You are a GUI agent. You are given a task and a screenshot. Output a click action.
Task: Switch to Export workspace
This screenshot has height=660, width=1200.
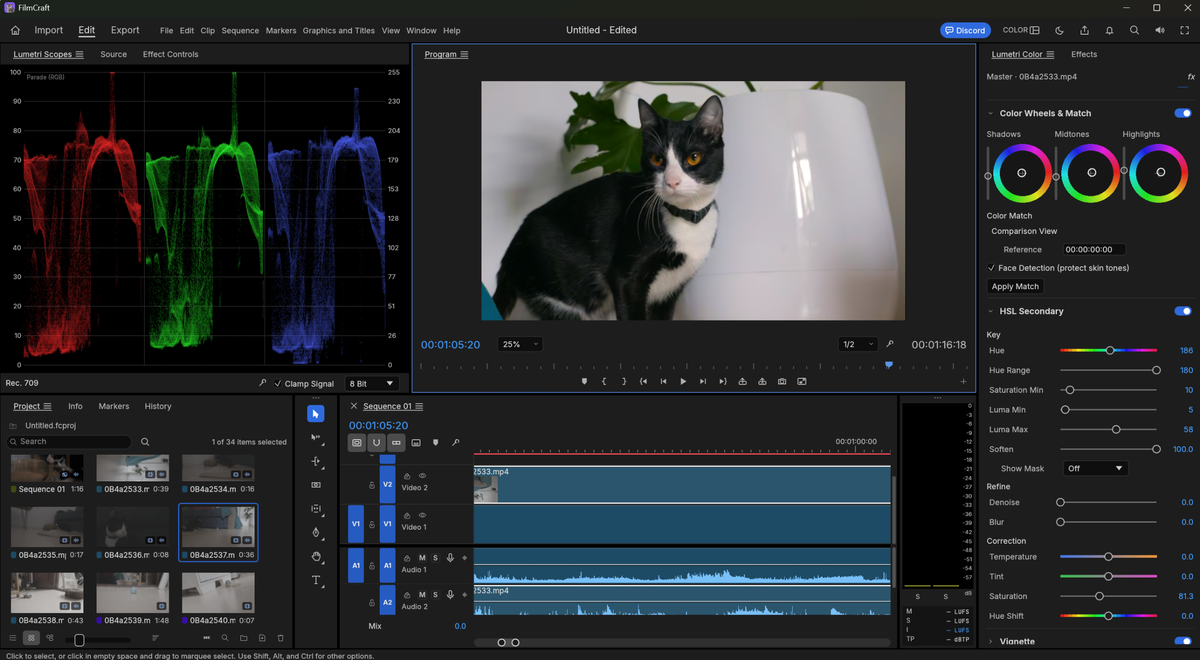(x=125, y=30)
